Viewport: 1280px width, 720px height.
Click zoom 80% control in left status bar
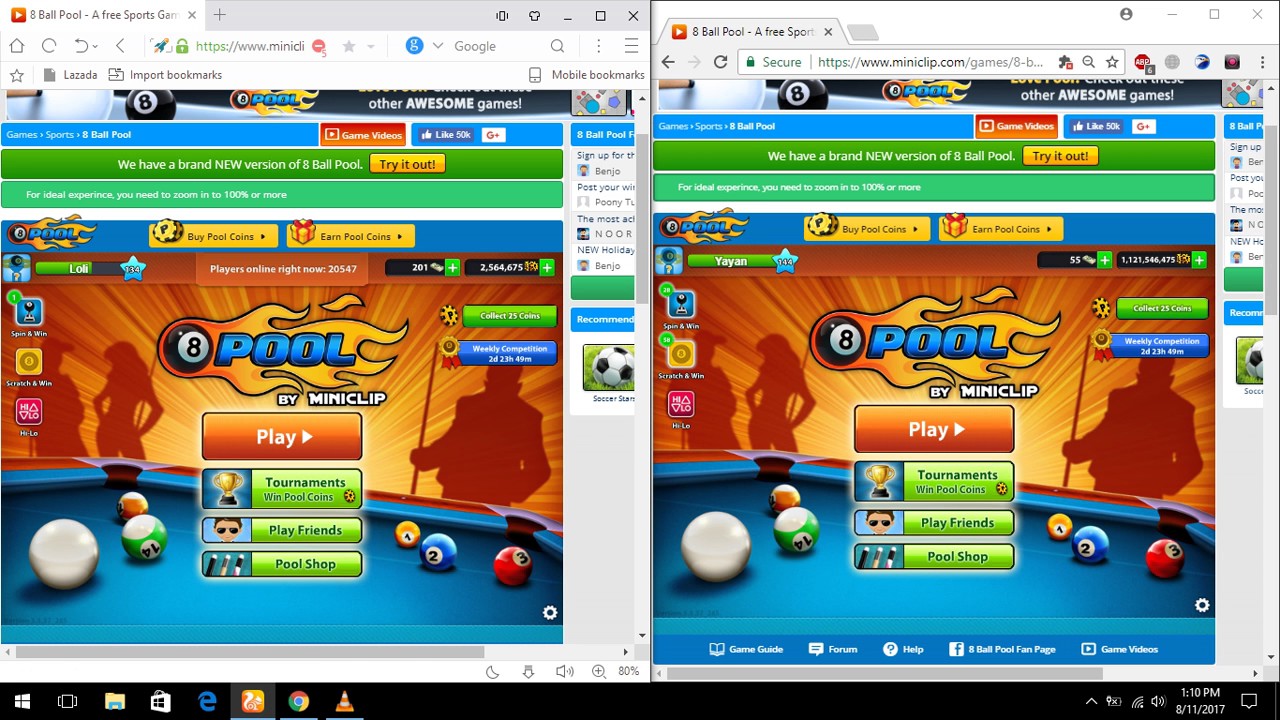click(x=615, y=672)
